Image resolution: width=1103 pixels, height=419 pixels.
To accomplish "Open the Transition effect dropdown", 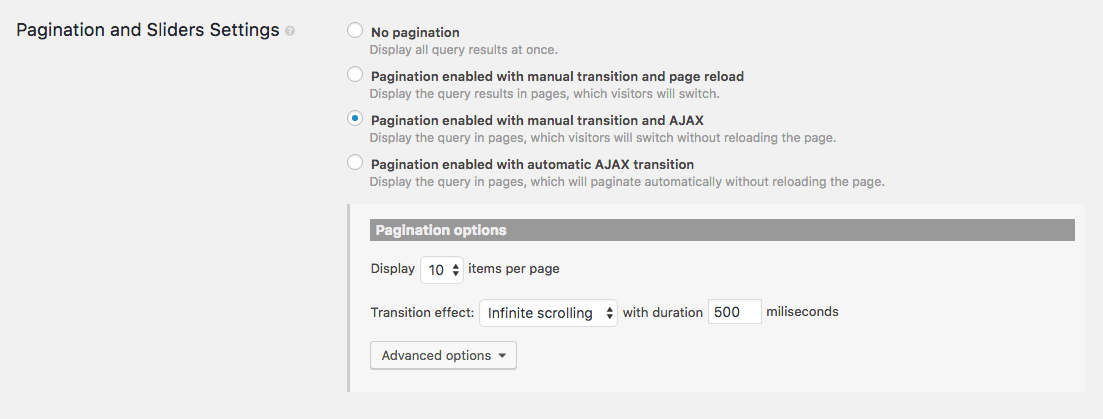I will pos(549,313).
